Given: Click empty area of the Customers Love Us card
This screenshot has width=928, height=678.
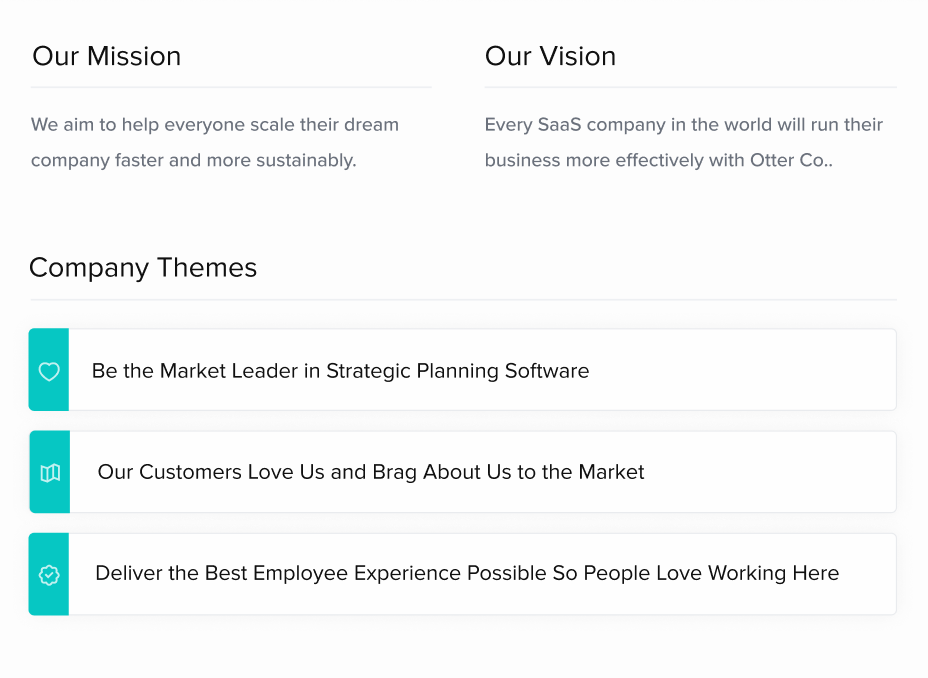Looking at the screenshot, I should click(769, 472).
